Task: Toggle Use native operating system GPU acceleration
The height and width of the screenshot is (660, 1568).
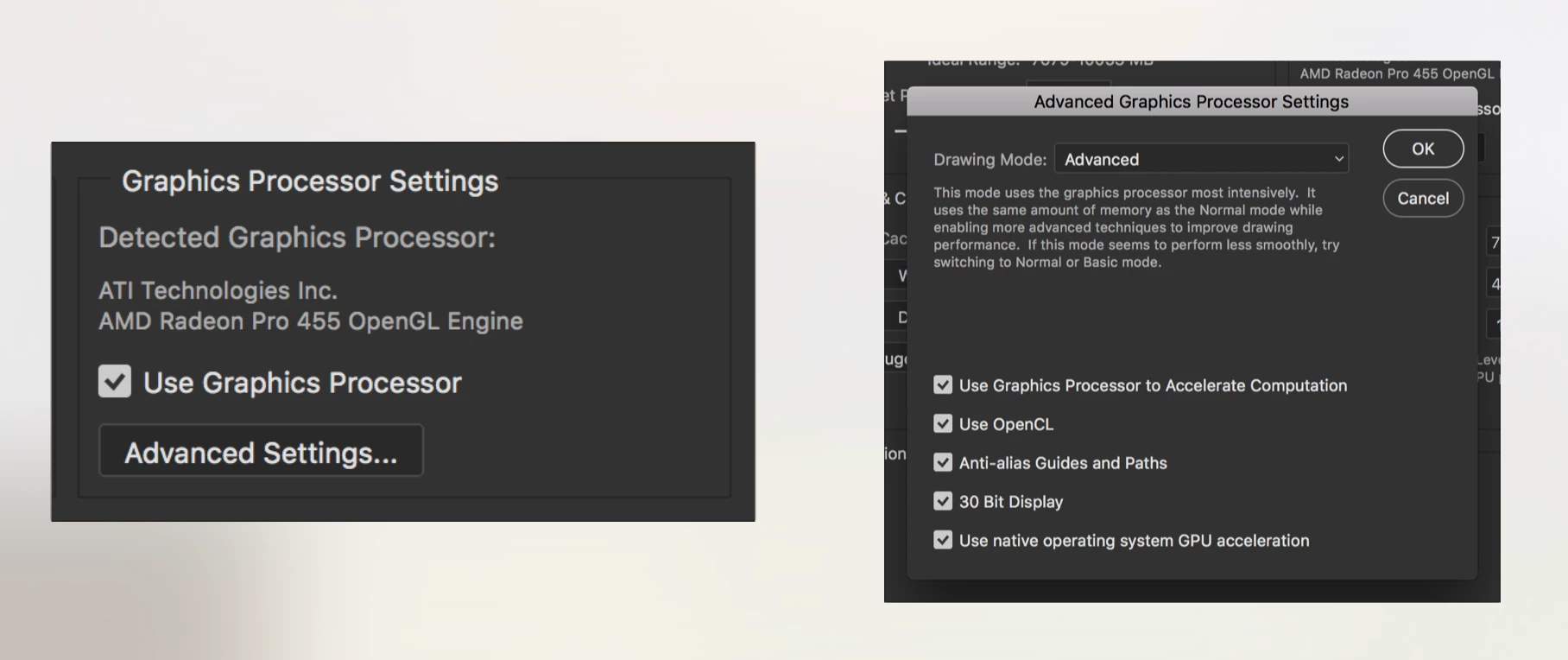Action: tap(943, 541)
